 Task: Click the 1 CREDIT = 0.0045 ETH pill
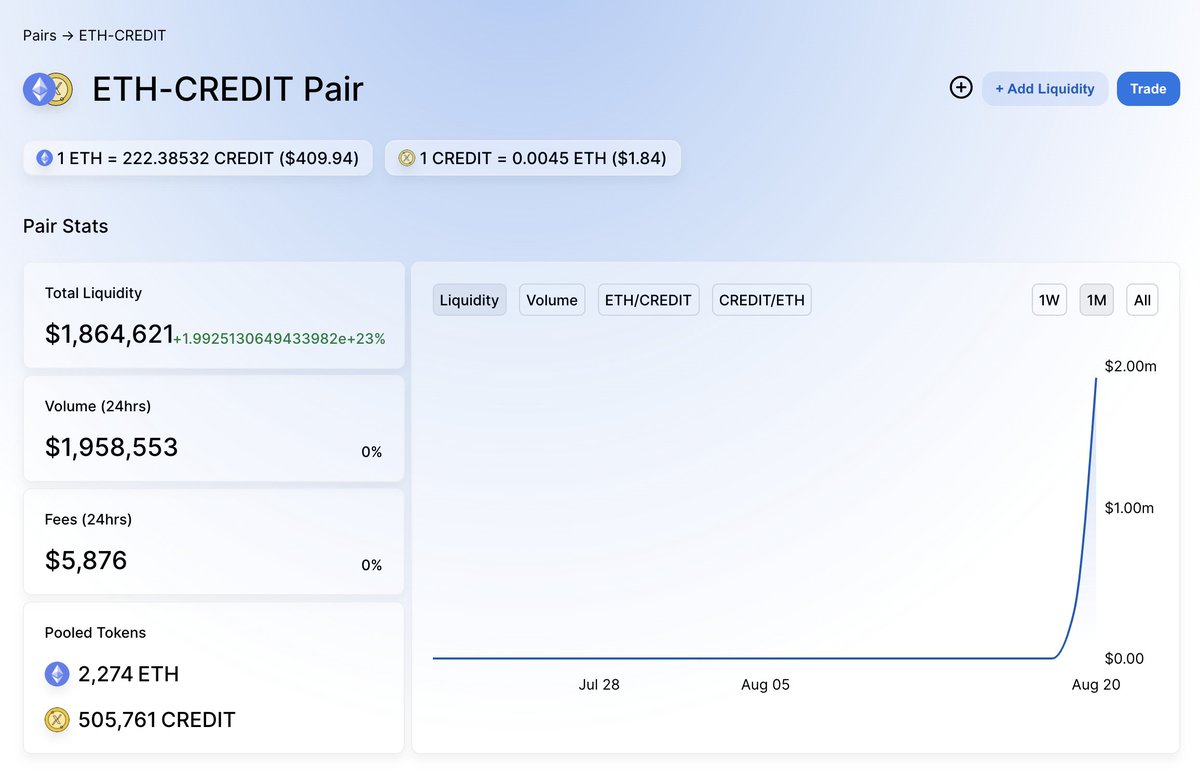pyautogui.click(x=533, y=158)
